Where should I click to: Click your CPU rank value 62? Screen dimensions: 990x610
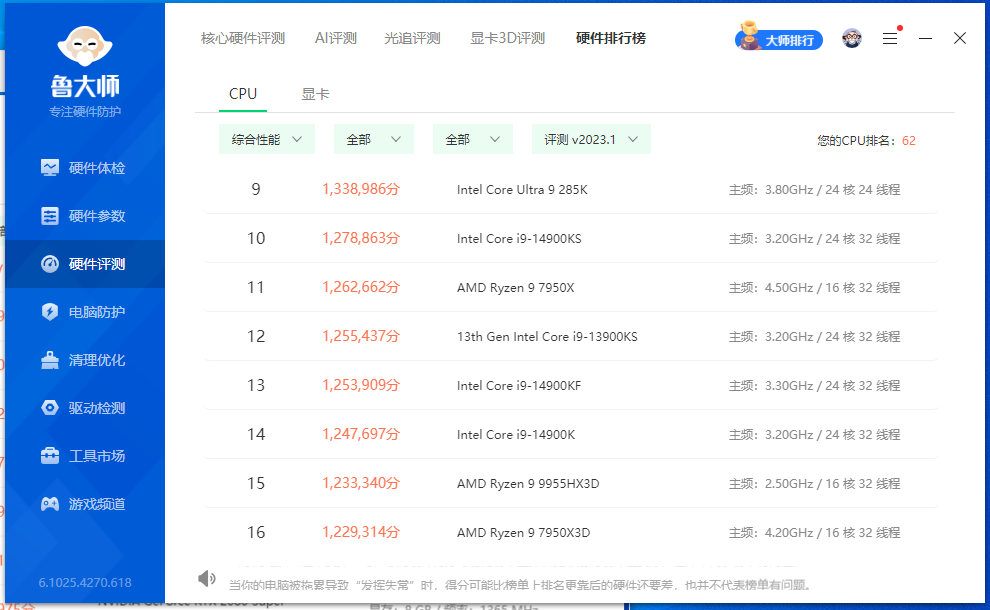click(909, 141)
